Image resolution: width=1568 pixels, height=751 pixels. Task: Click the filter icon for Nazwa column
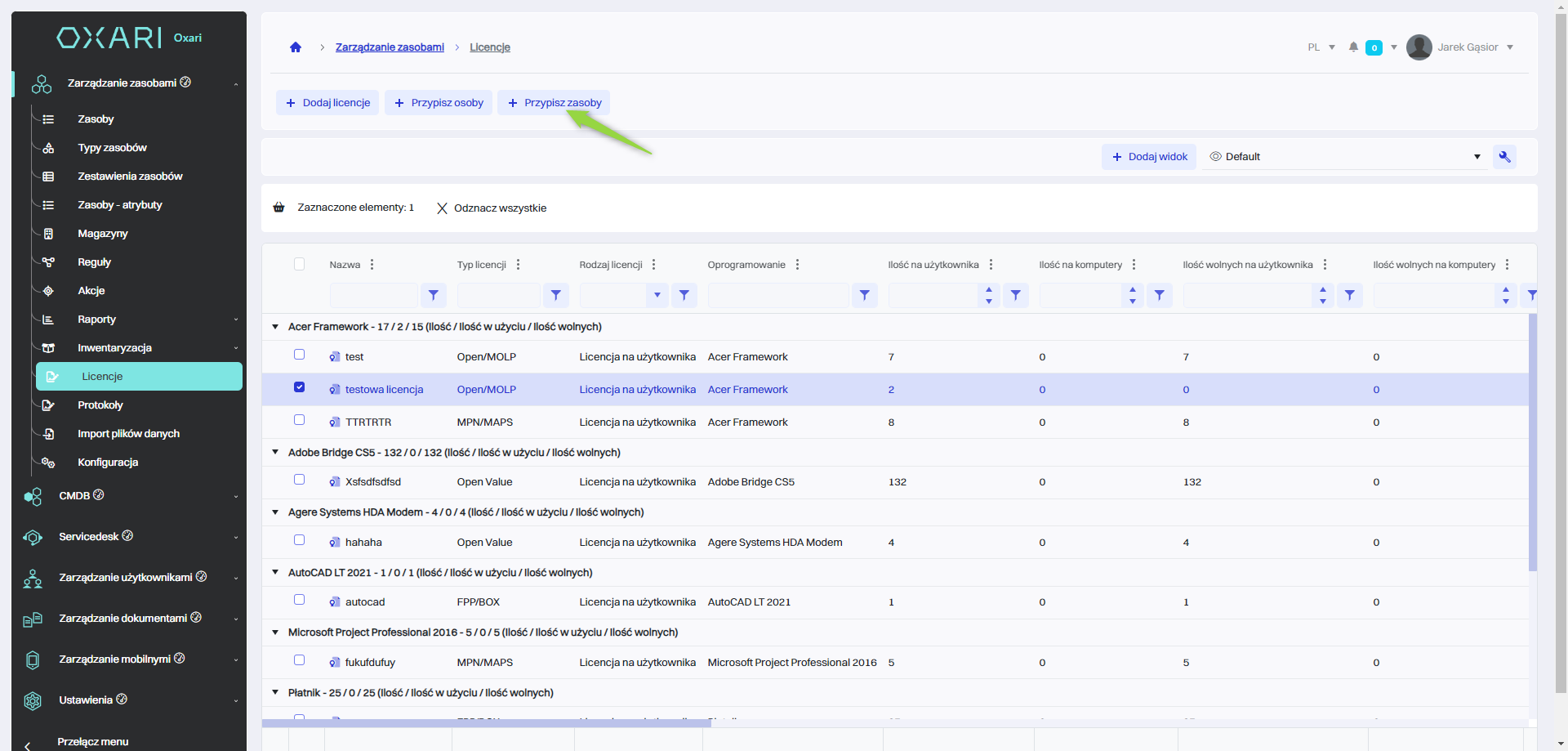click(x=434, y=295)
